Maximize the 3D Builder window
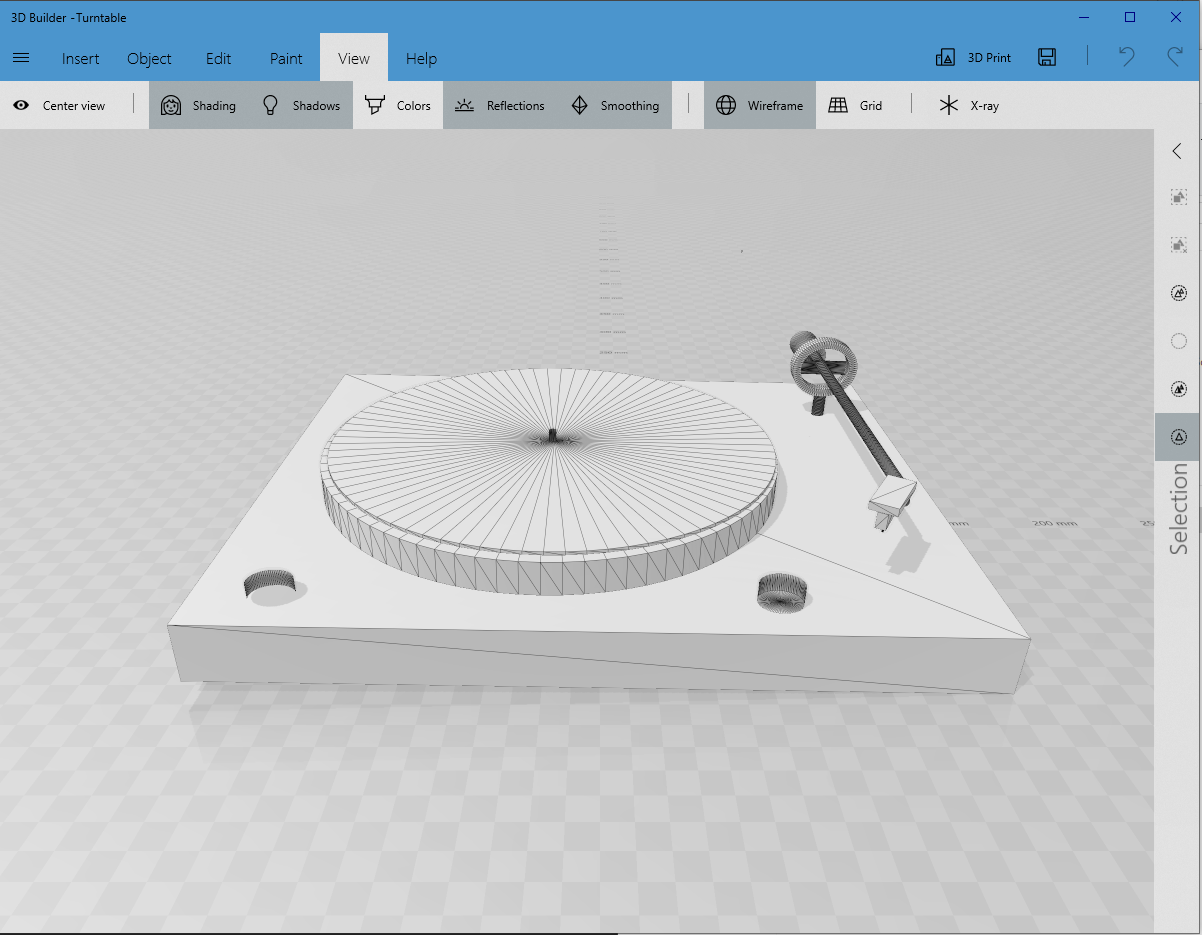The height and width of the screenshot is (935, 1202). [x=1130, y=17]
